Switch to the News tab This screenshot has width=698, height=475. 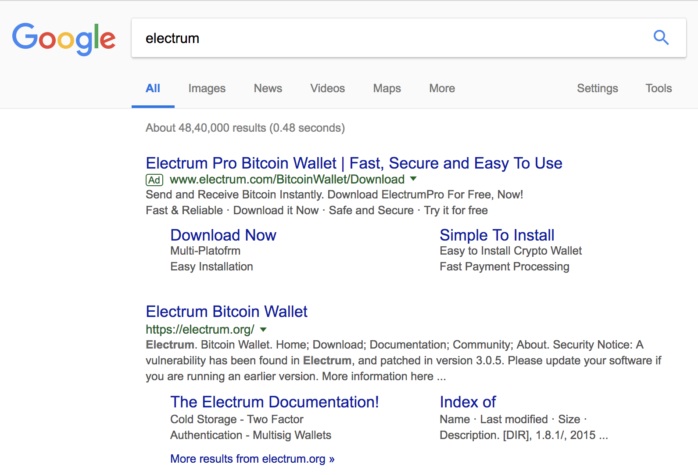pos(268,88)
